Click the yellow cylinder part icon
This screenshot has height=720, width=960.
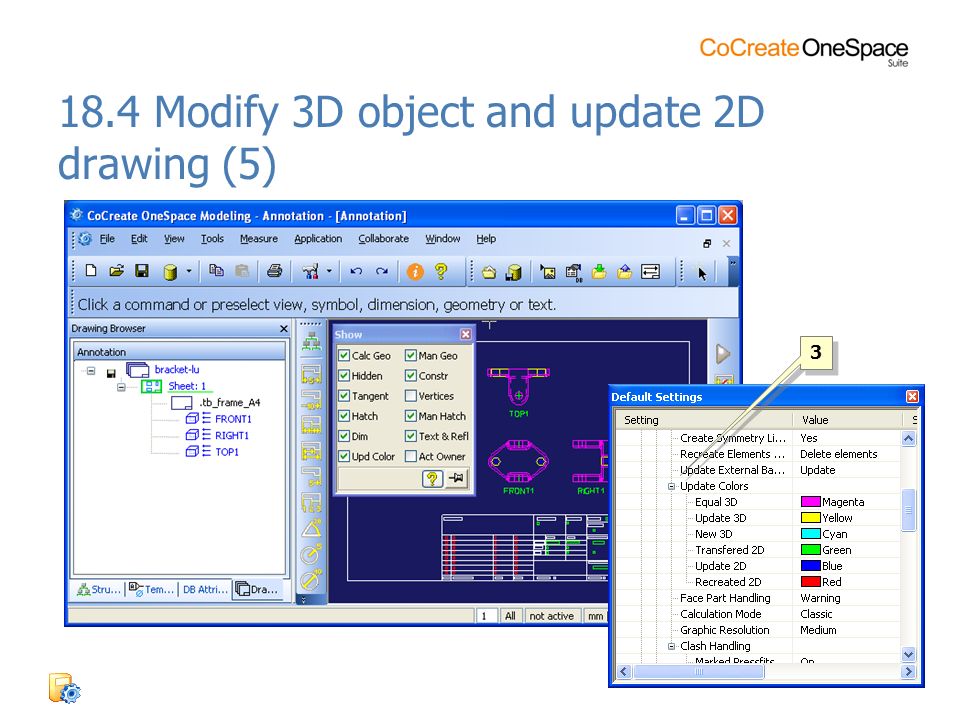pyautogui.click(x=170, y=271)
